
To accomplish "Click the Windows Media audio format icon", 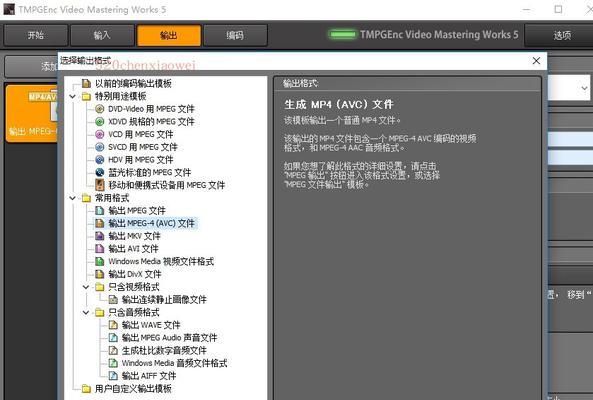I will 113,363.
